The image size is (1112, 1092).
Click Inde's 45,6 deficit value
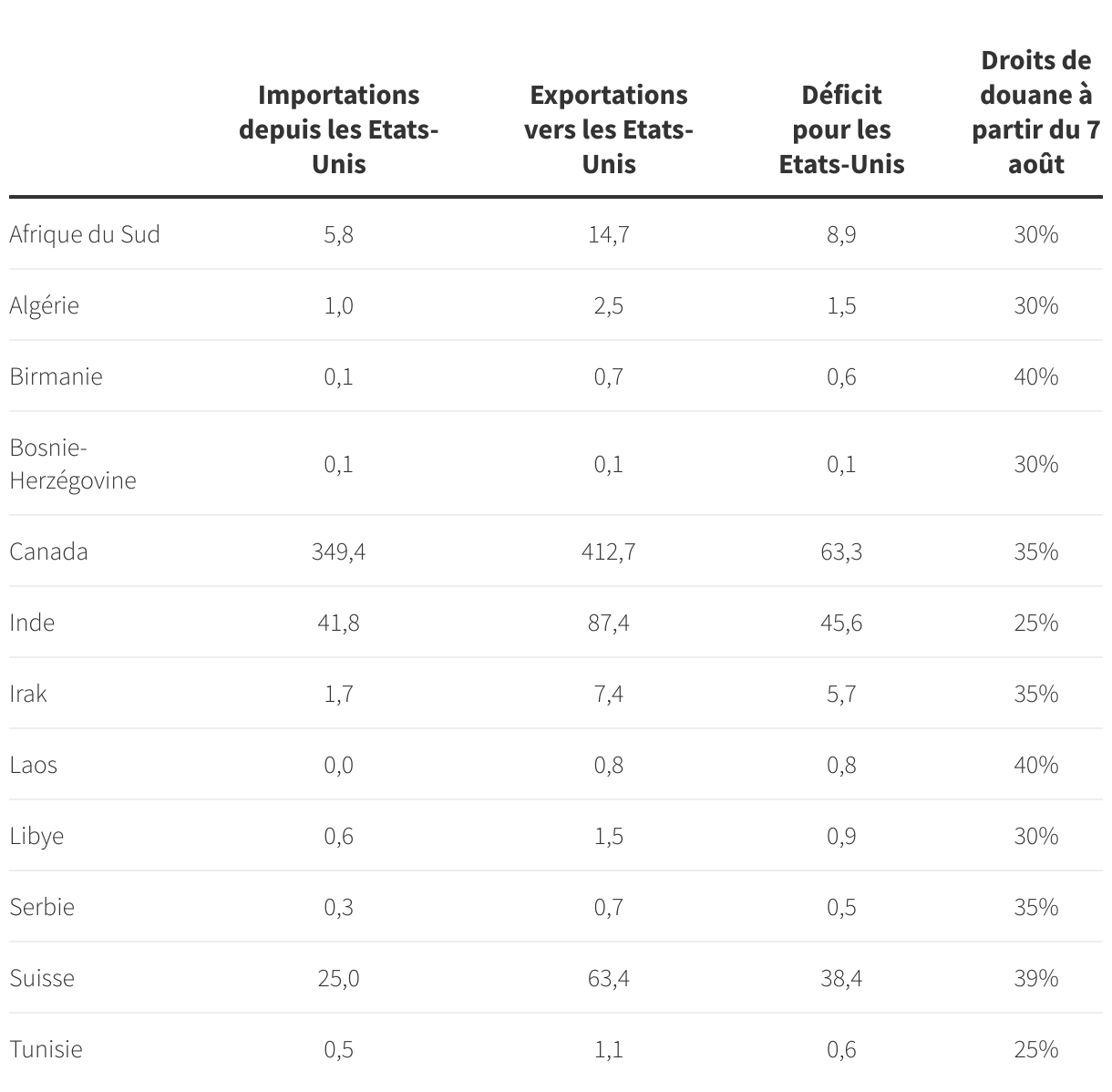pos(841,623)
